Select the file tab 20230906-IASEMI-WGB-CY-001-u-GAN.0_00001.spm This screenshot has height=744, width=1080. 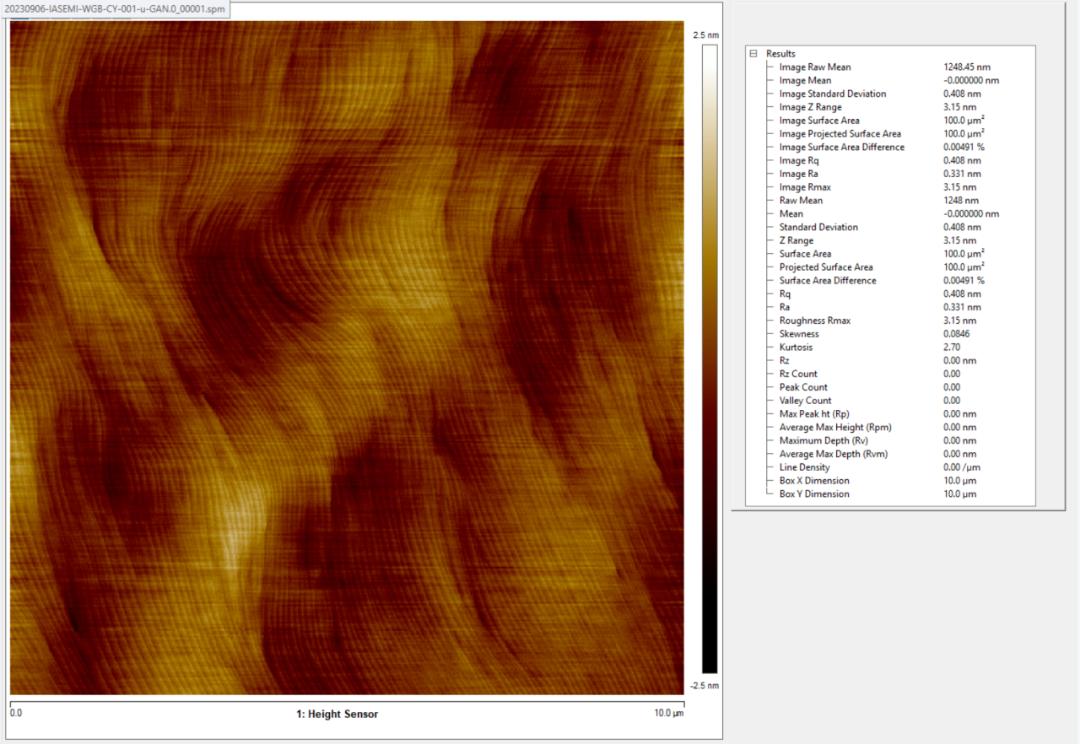pyautogui.click(x=115, y=9)
